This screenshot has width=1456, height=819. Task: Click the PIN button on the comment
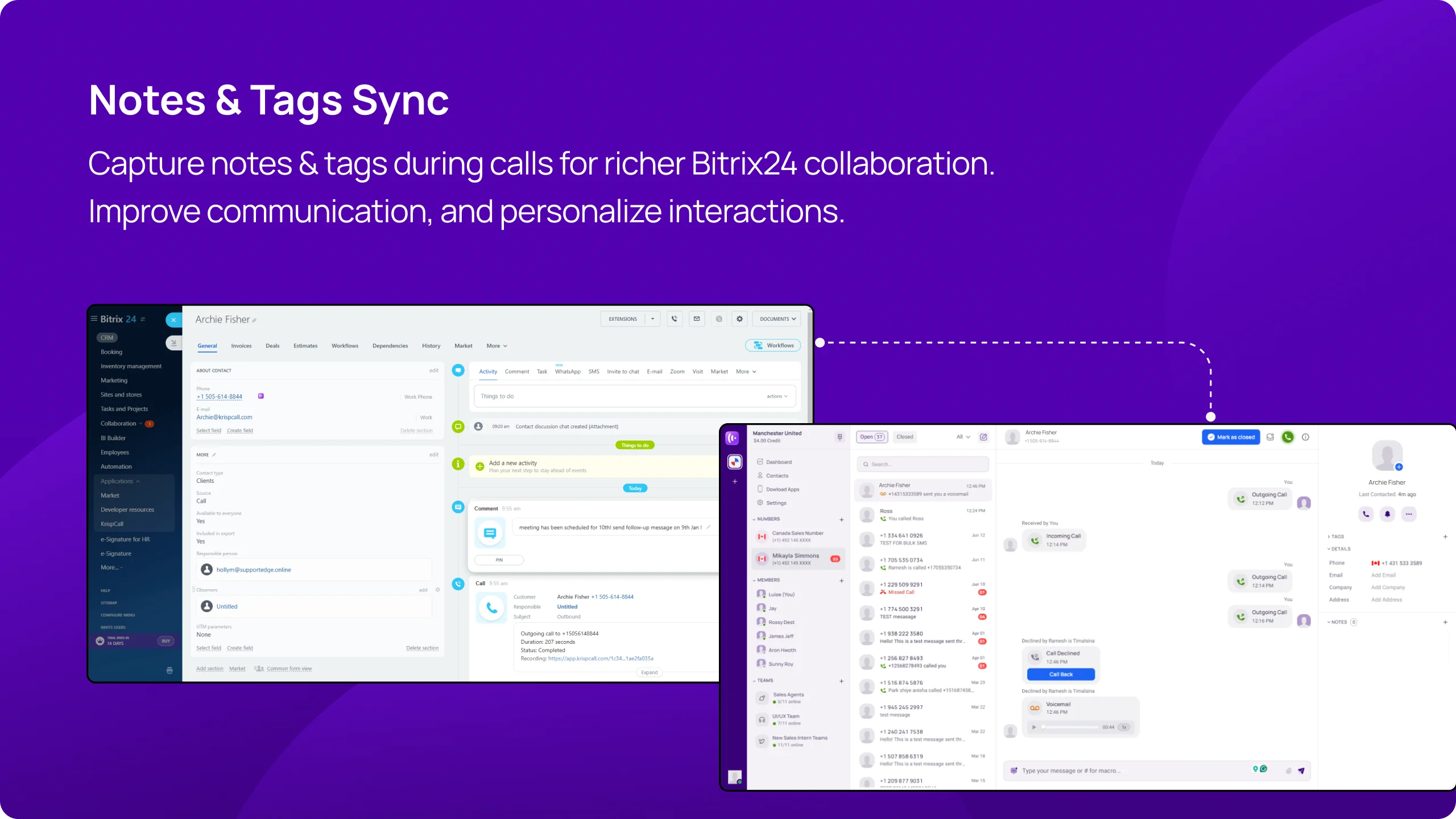click(499, 560)
